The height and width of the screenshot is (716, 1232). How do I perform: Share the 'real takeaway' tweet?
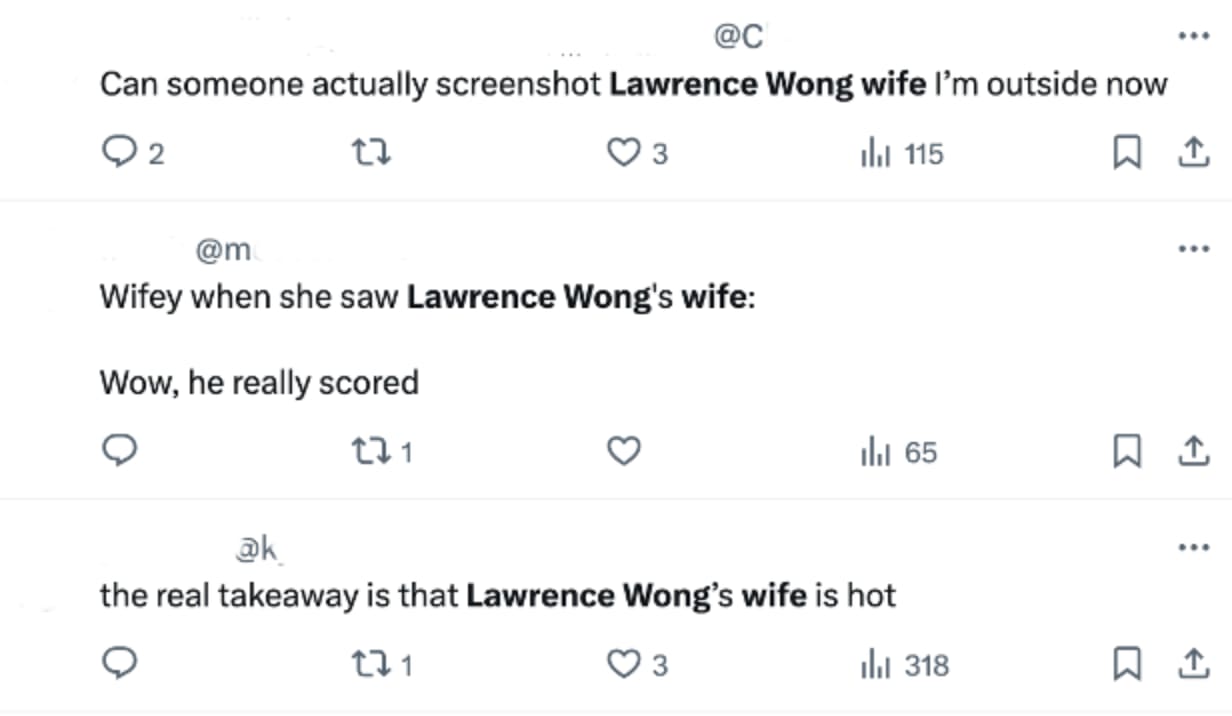(x=1190, y=663)
